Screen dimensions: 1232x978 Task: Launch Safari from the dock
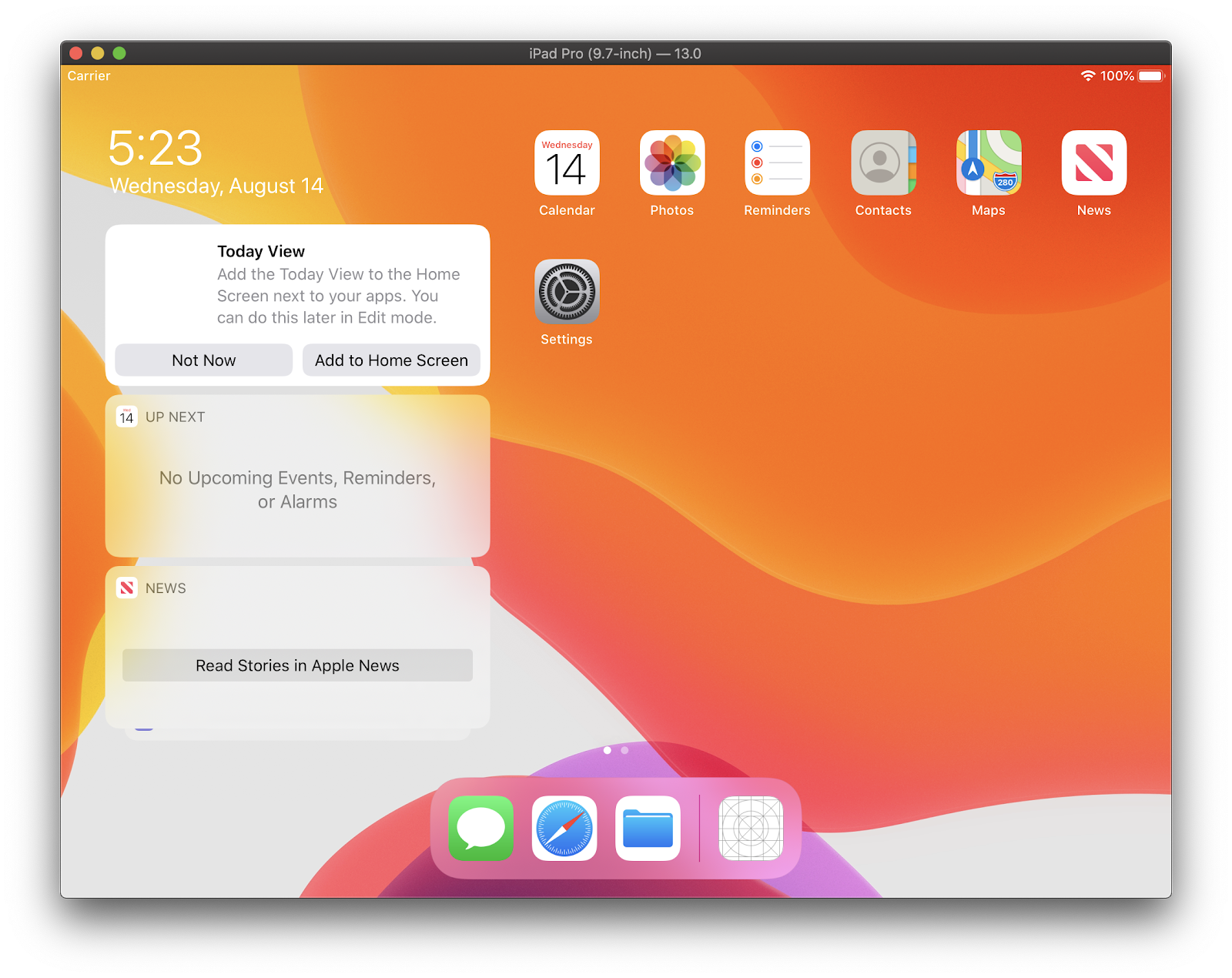[x=564, y=829]
